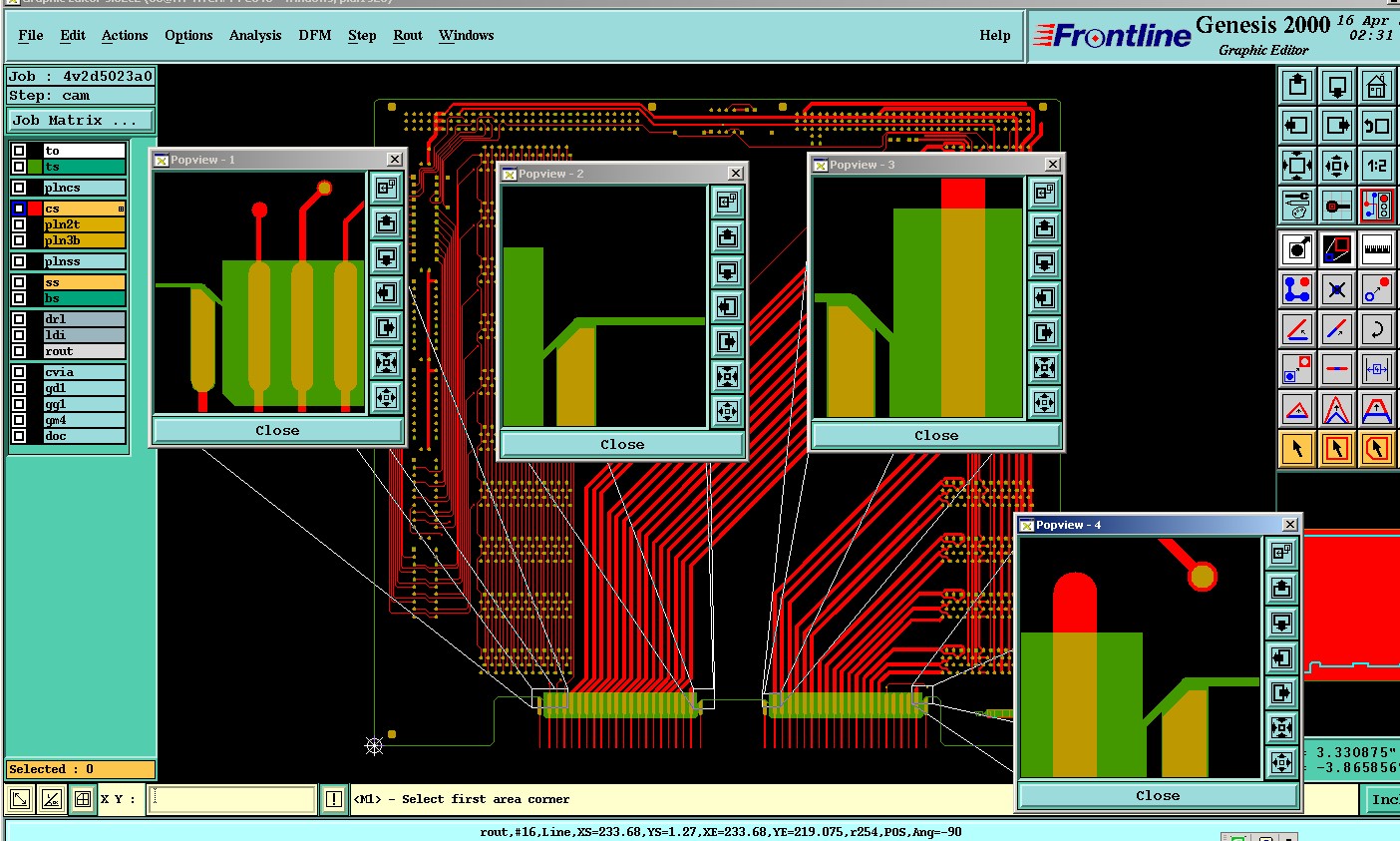Click the 1:2 zoom scale icon
The width and height of the screenshot is (1400, 841).
(1376, 166)
